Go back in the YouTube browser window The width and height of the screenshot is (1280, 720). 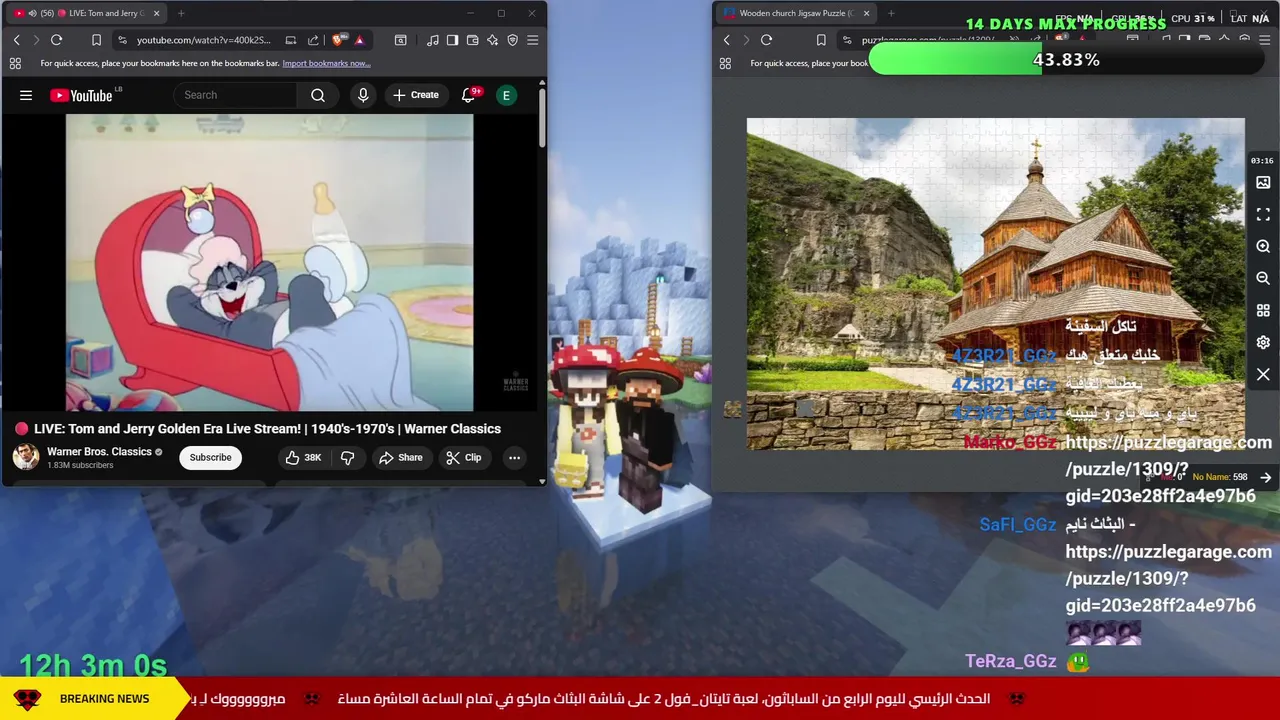16,40
